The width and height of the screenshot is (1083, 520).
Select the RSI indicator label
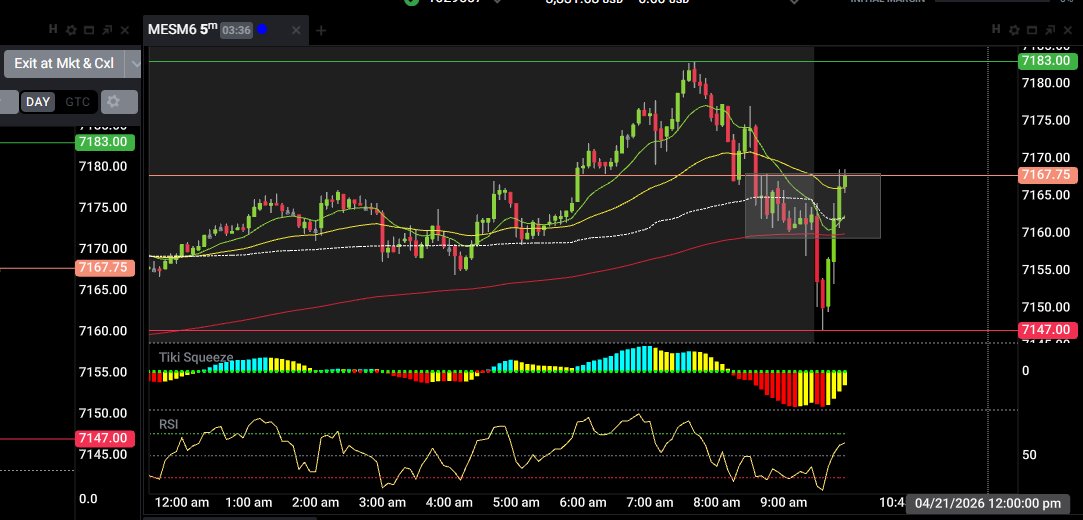tap(169, 424)
